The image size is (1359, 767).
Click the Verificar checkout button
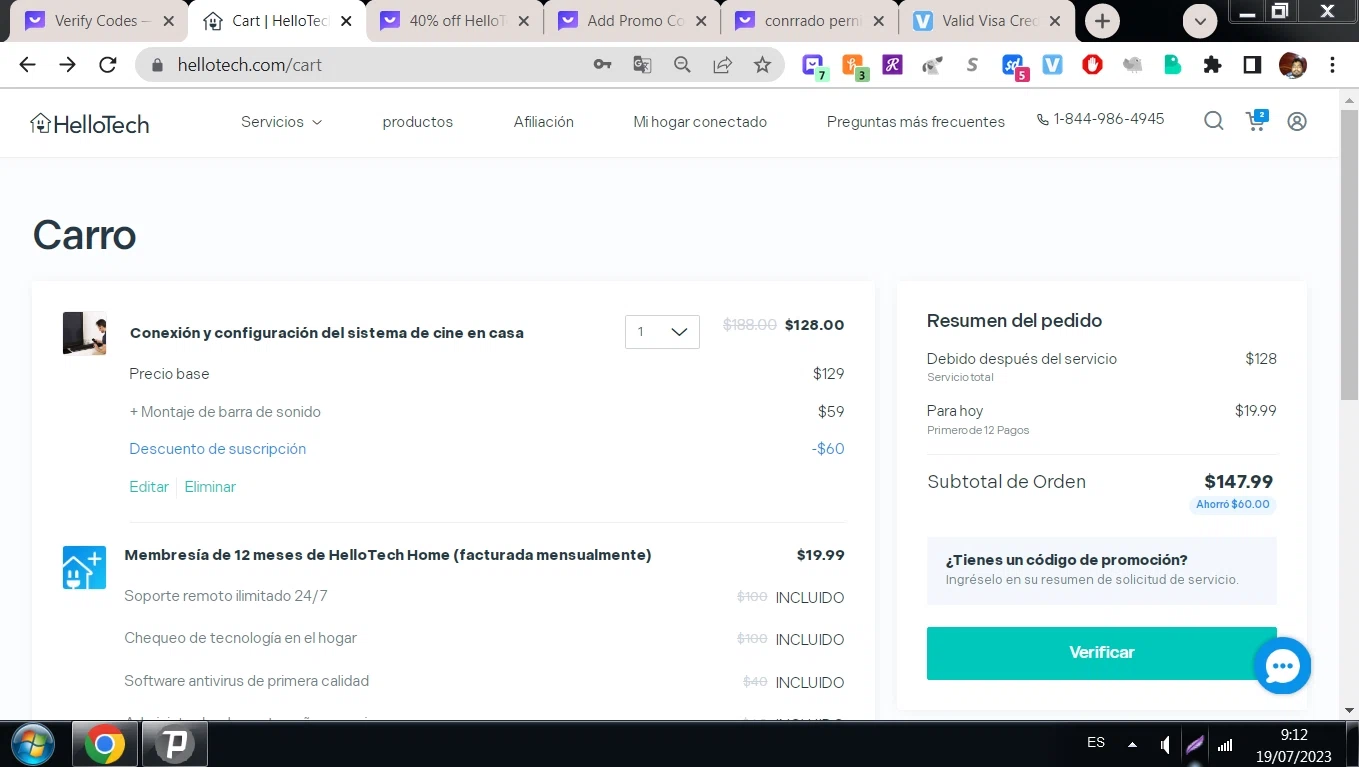1101,653
